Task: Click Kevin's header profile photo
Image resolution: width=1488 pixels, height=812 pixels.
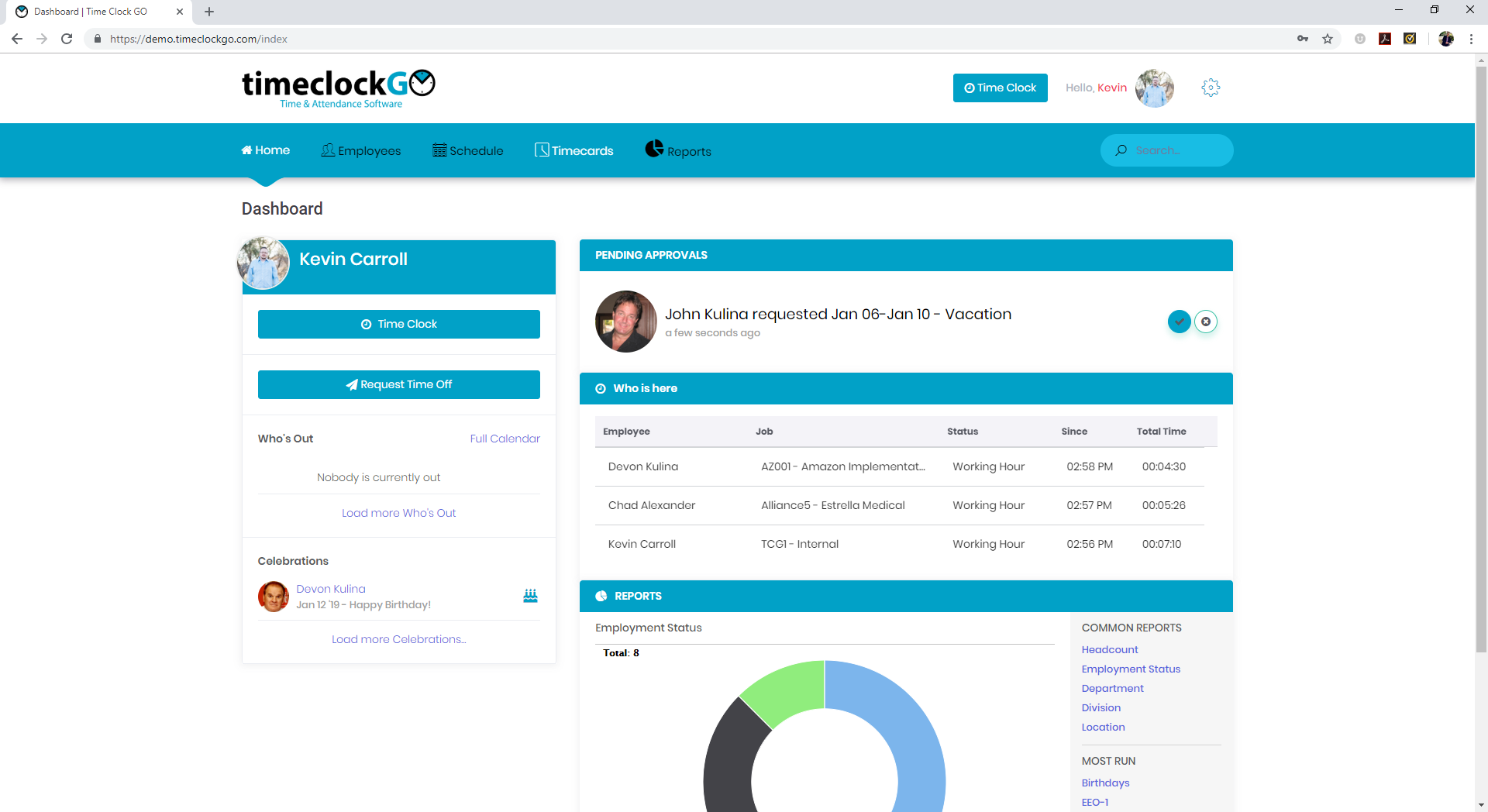Action: (x=1155, y=88)
